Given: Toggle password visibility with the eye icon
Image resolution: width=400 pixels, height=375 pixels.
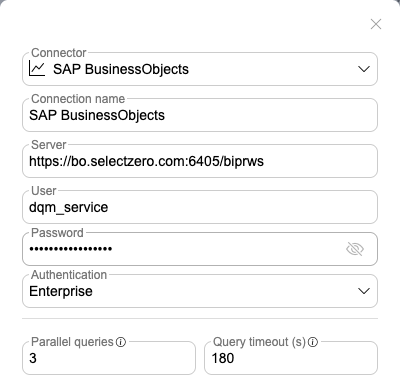Looking at the screenshot, I should point(355,249).
